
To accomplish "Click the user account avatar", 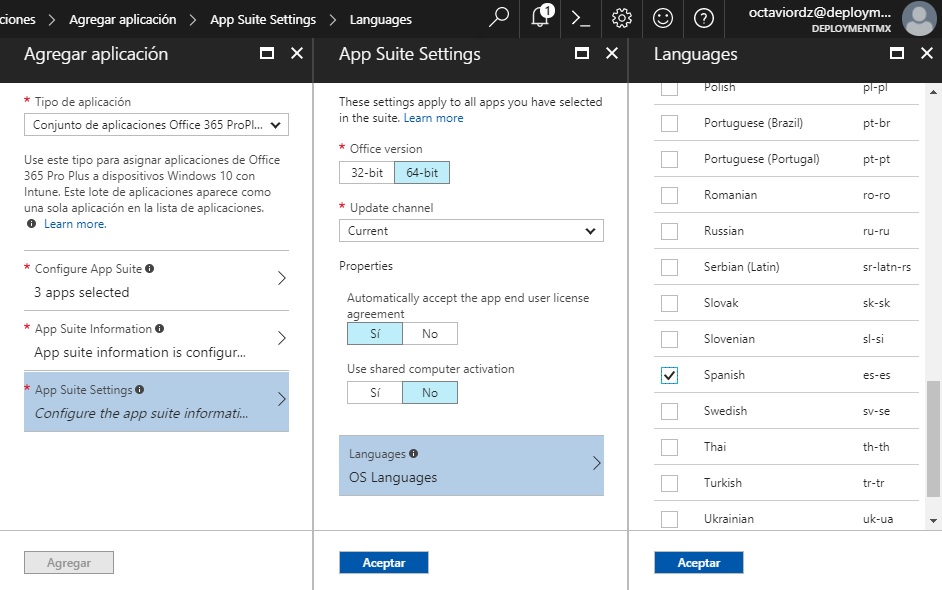I will (x=917, y=19).
